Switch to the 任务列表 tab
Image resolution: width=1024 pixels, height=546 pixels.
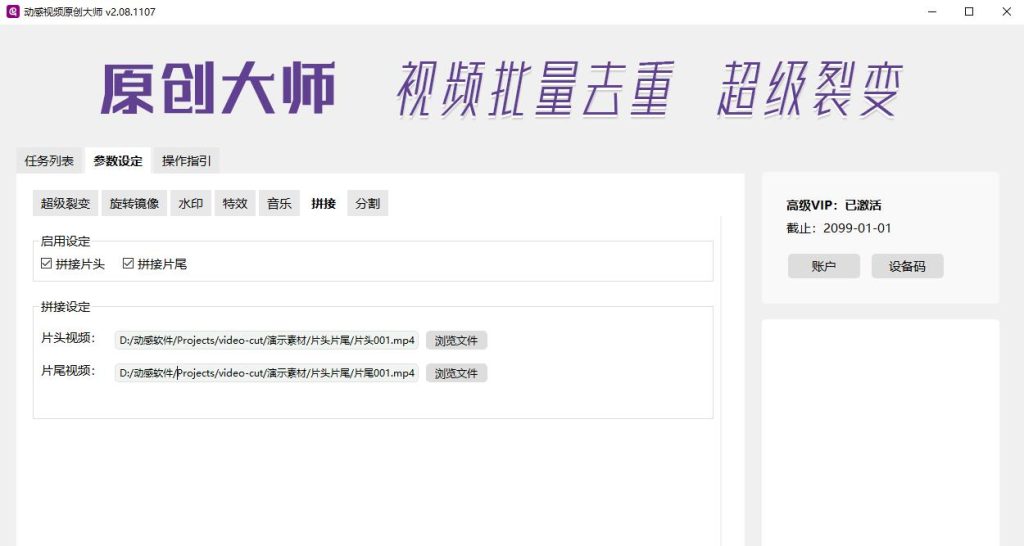coord(49,161)
